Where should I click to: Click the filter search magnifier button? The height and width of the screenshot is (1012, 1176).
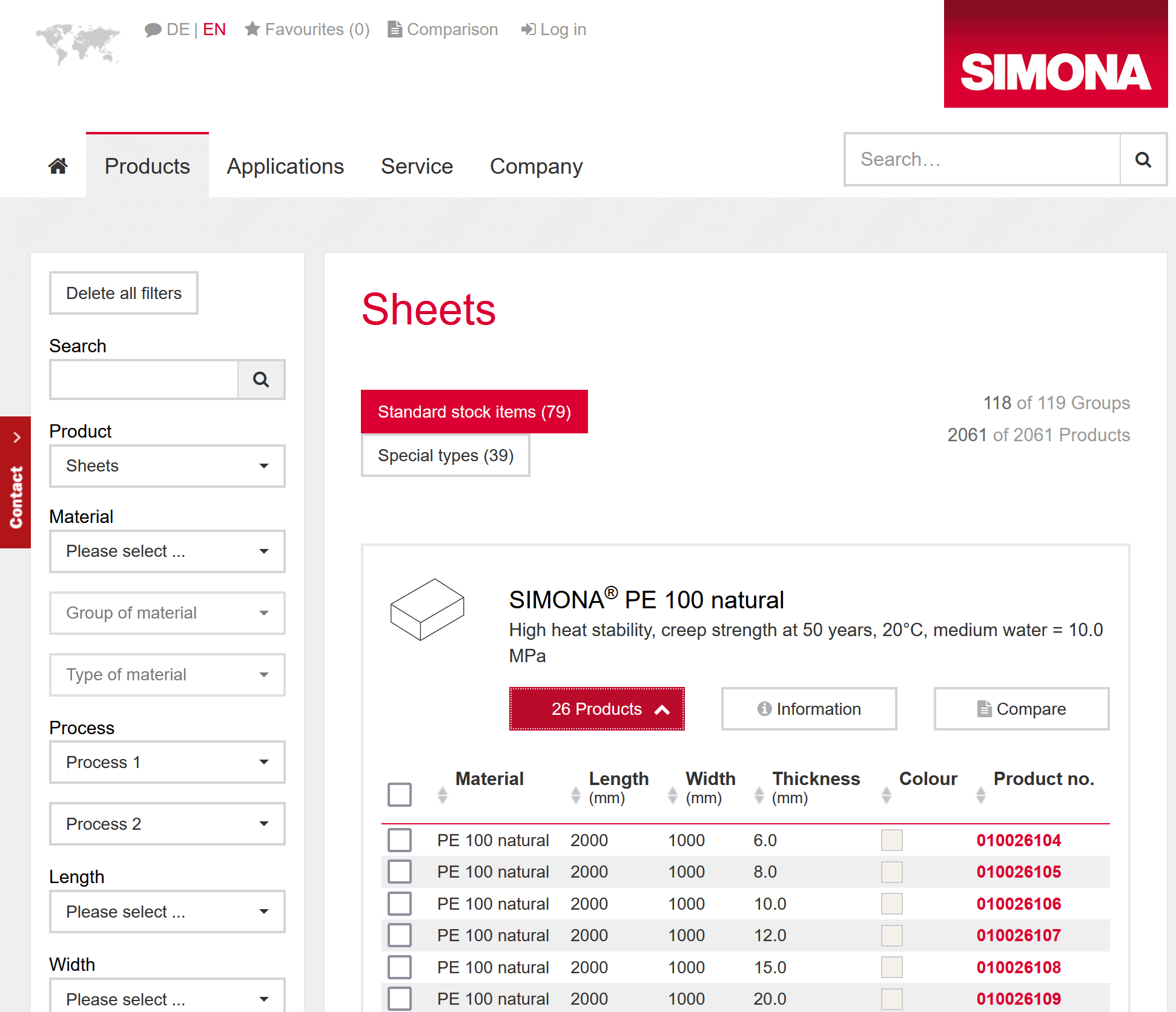[x=261, y=379]
